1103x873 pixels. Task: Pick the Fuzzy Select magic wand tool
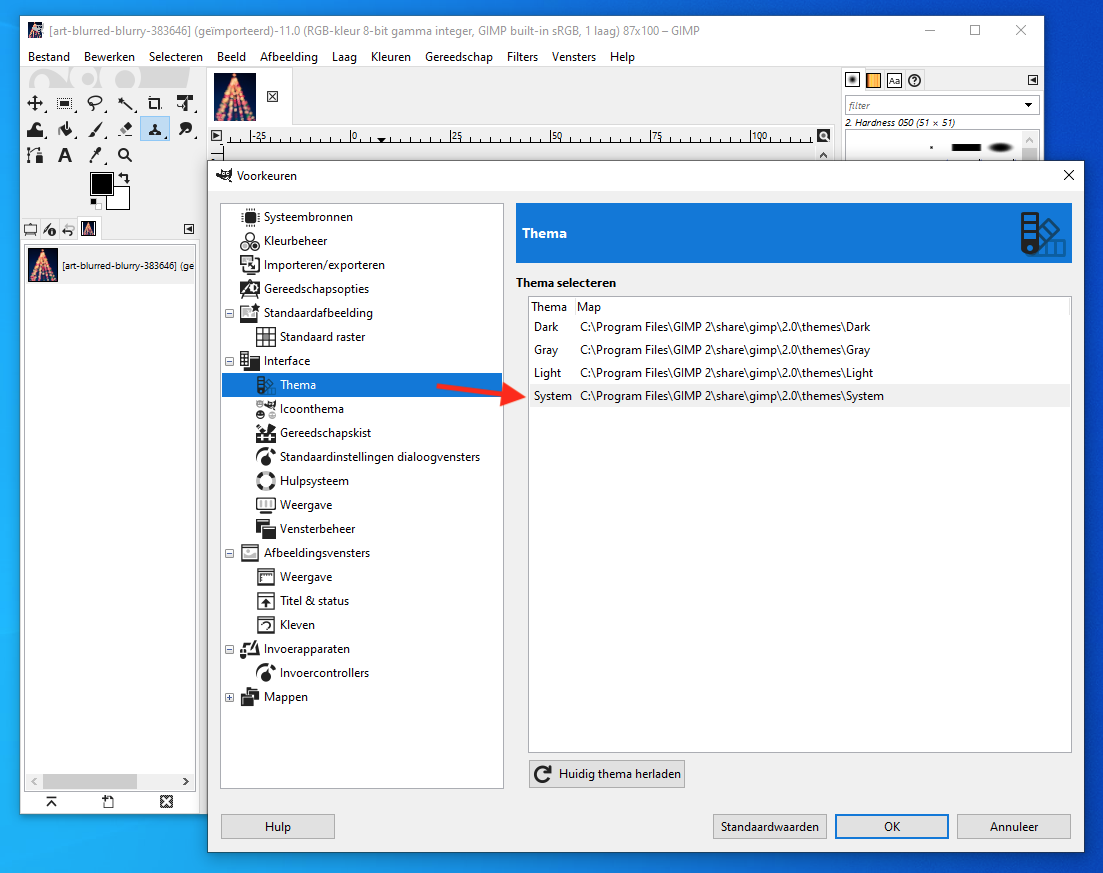pos(125,103)
